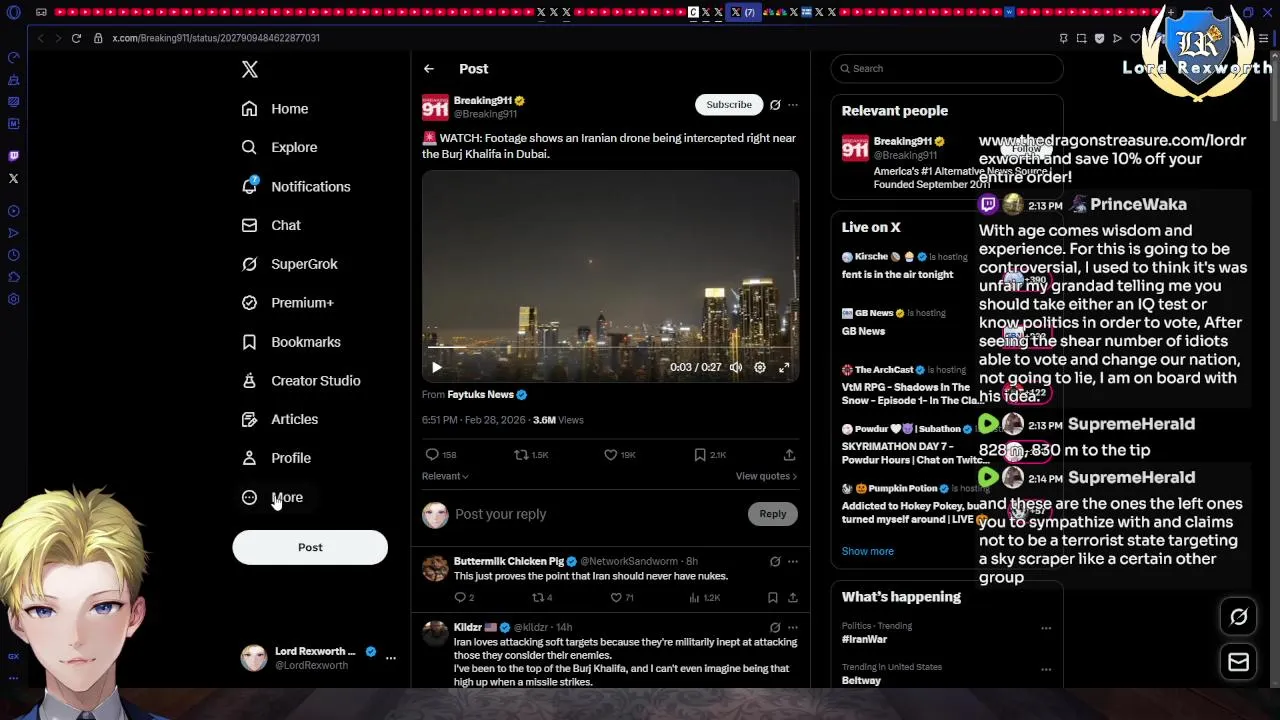Open floating Messages envelope button
Screen dimensions: 1280x720
click(x=1238, y=662)
